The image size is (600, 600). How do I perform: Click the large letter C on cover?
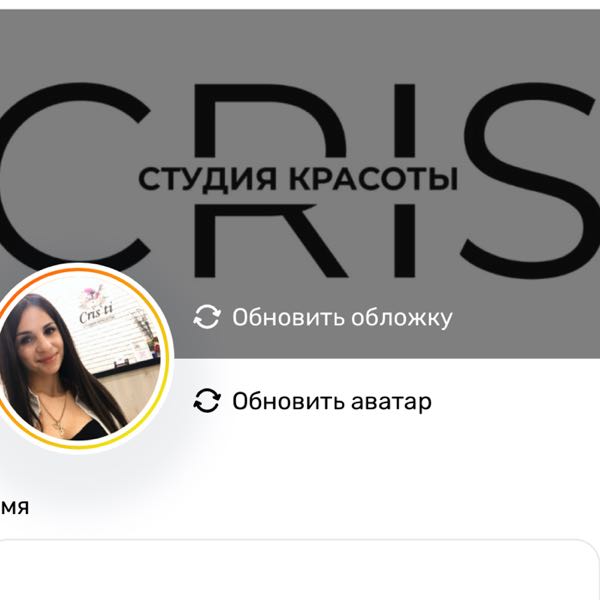(x=73, y=176)
